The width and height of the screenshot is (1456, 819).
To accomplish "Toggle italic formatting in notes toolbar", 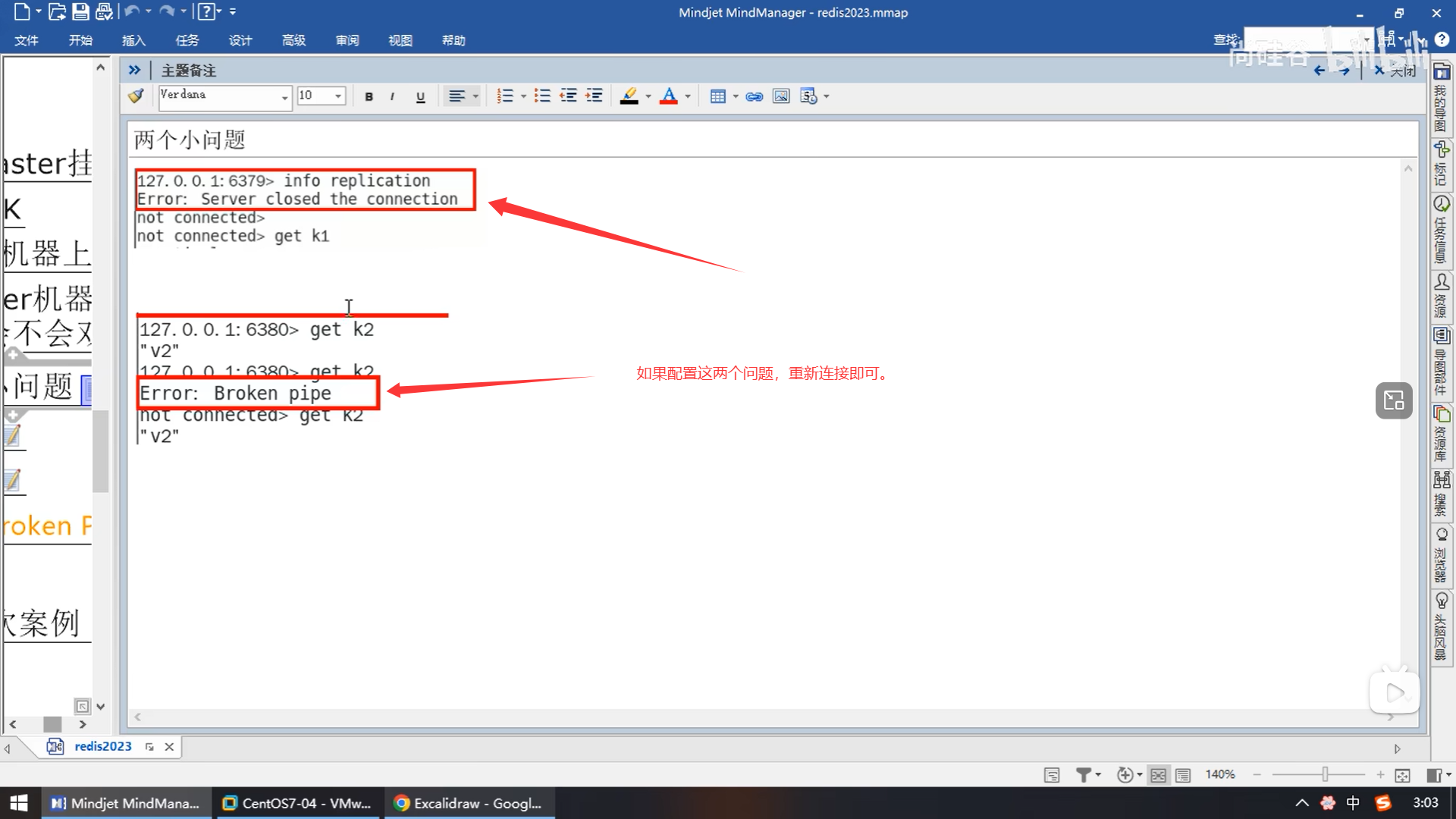I will (x=392, y=96).
